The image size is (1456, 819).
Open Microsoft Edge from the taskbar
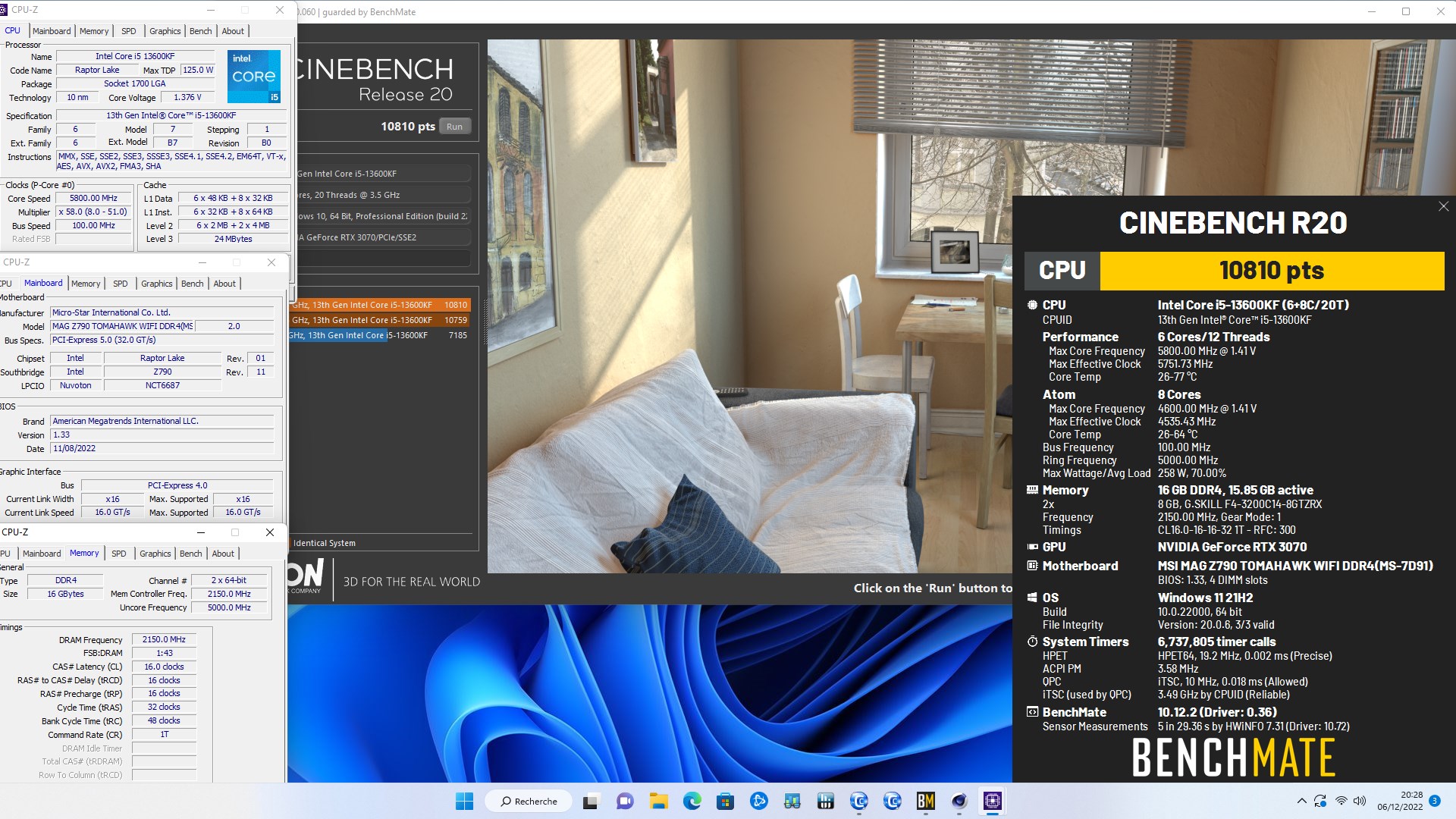(x=692, y=801)
